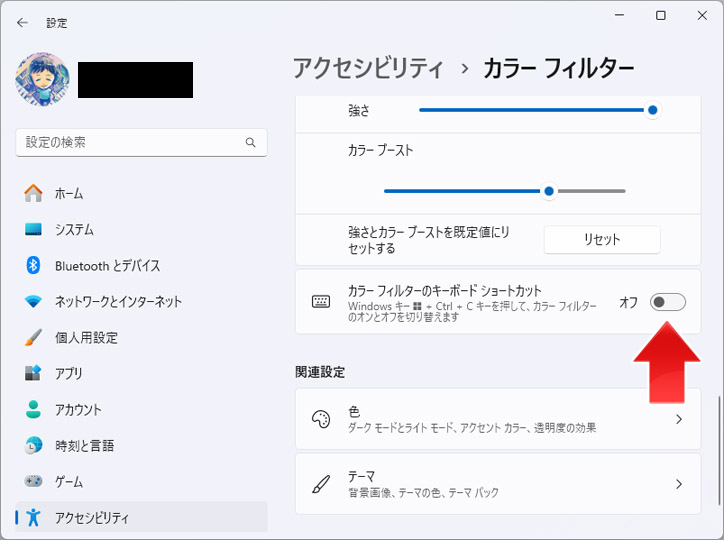Click chevron on 色 row
This screenshot has height=540, width=724.
pyautogui.click(x=679, y=419)
